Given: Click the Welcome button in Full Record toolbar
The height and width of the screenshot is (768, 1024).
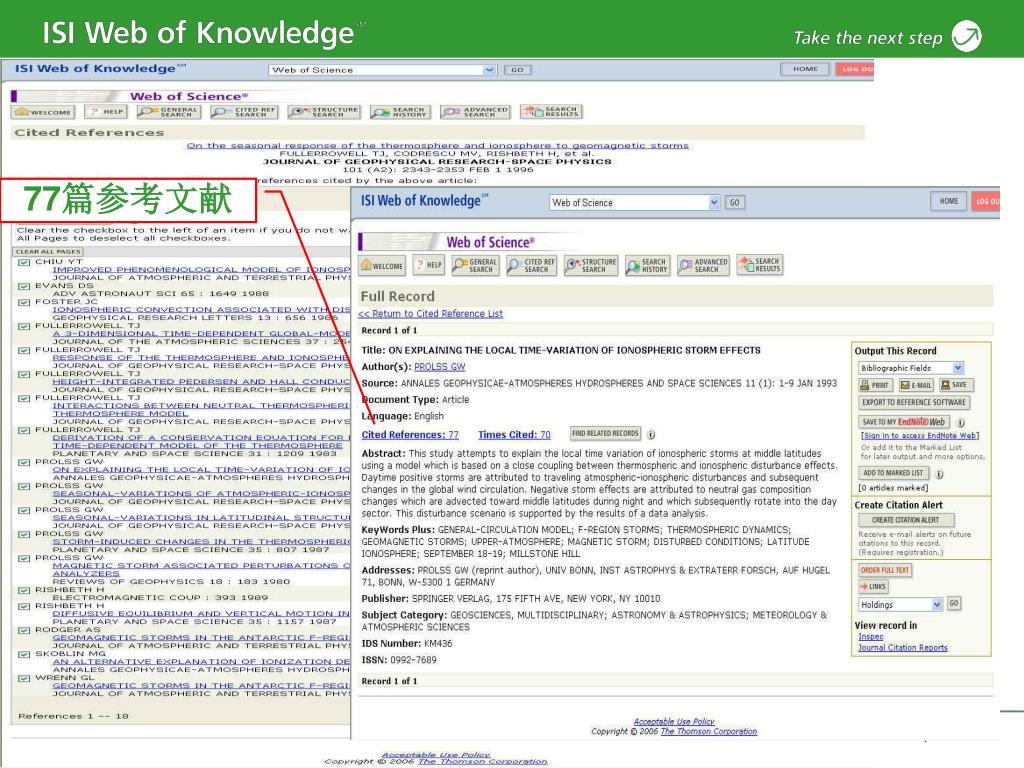Looking at the screenshot, I should pyautogui.click(x=382, y=265).
